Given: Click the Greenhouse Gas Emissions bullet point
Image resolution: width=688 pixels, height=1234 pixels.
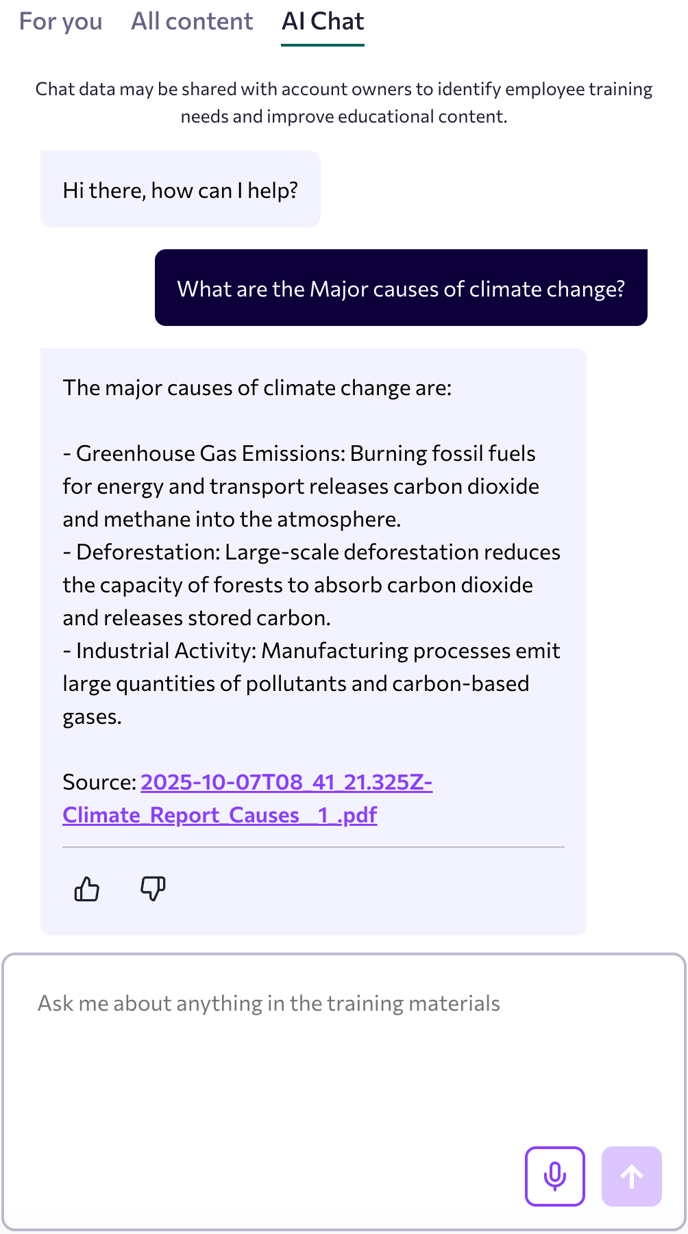Looking at the screenshot, I should tap(300, 486).
